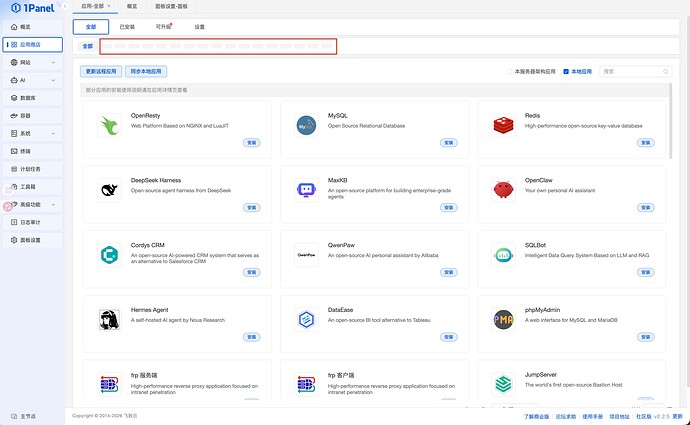The height and width of the screenshot is (425, 690).
Task: Open the 项目地址 footer link
Action: click(x=619, y=416)
